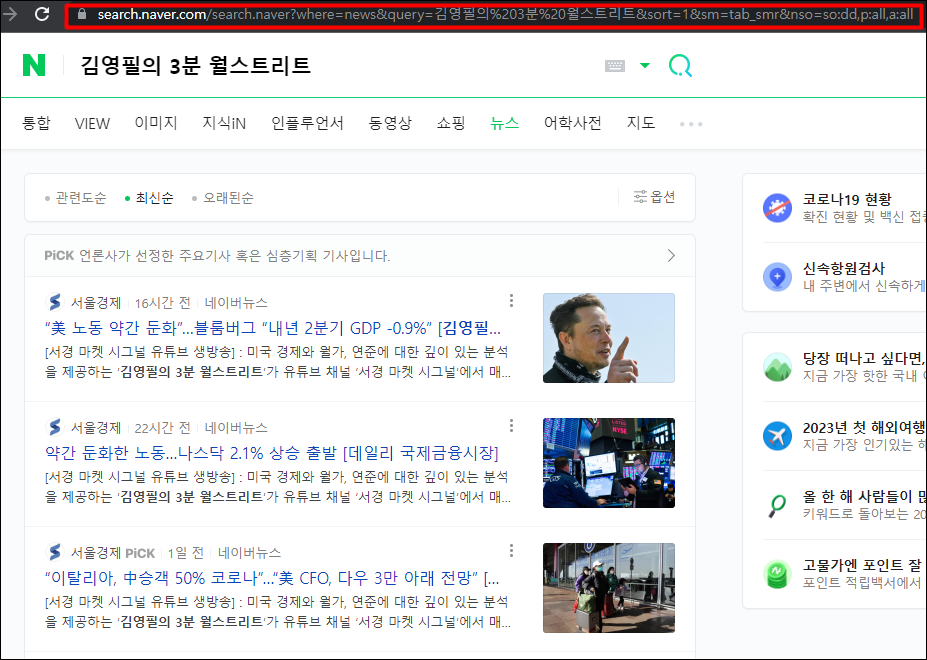
Task: Click the URL address bar
Action: tap(492, 14)
